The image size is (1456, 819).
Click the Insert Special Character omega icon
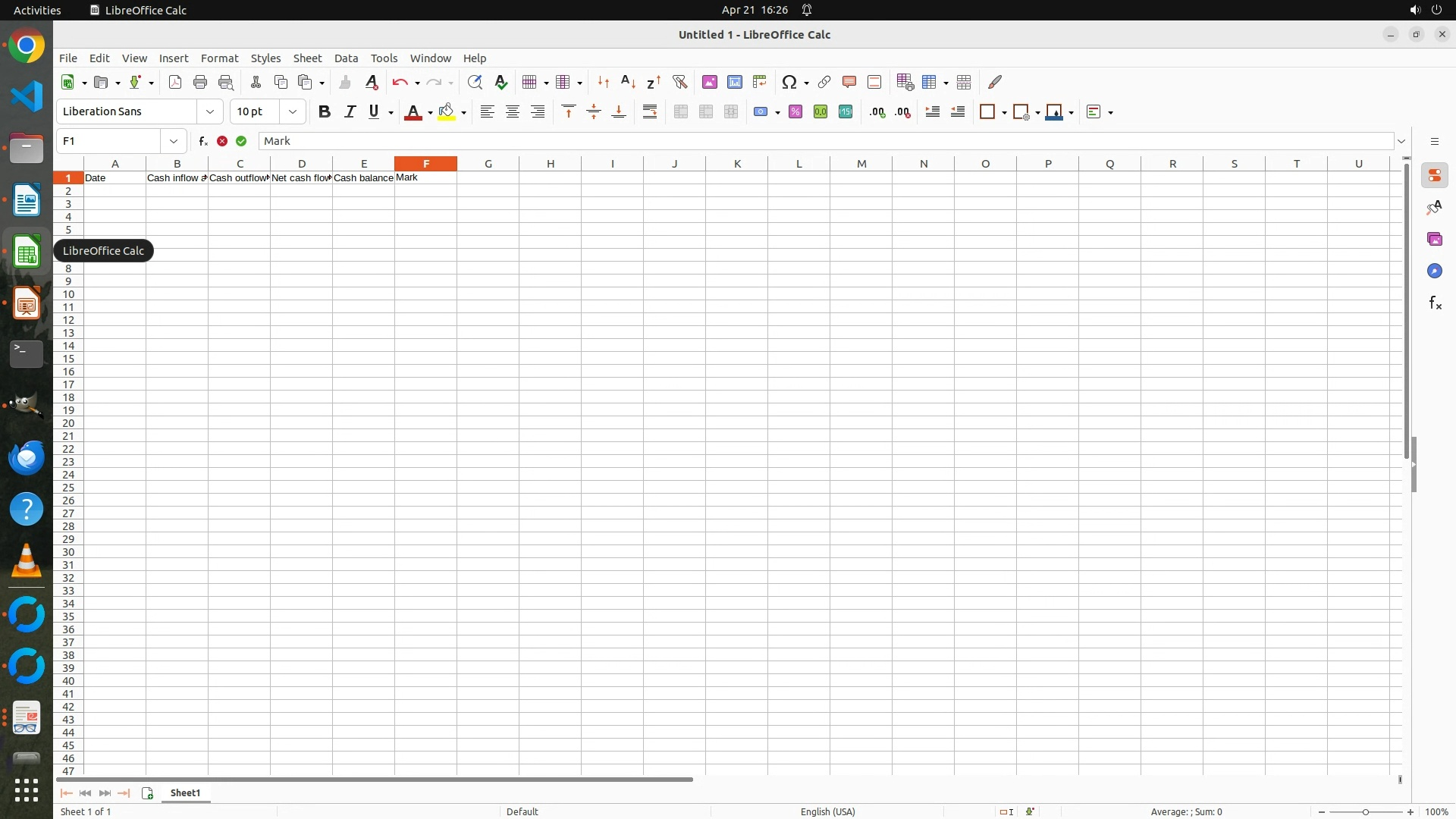789,82
